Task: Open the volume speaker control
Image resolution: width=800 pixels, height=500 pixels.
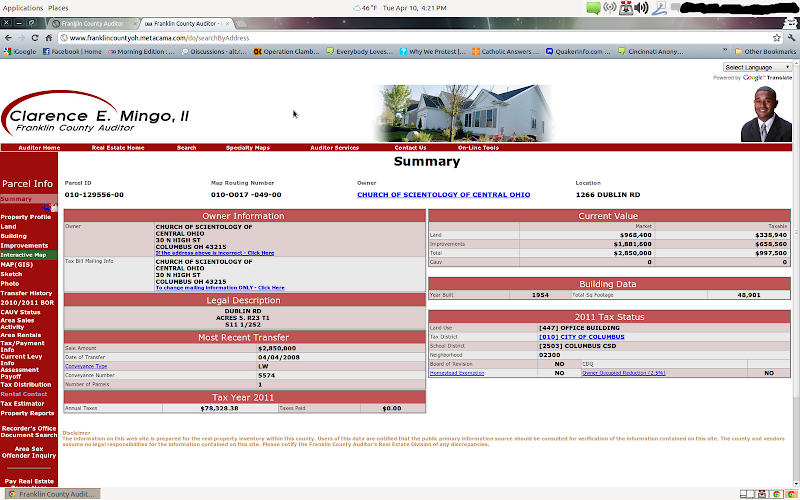Action: coord(642,8)
